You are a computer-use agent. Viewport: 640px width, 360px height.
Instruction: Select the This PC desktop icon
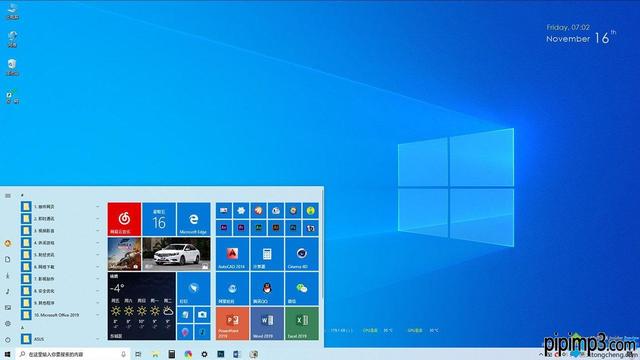13,11
